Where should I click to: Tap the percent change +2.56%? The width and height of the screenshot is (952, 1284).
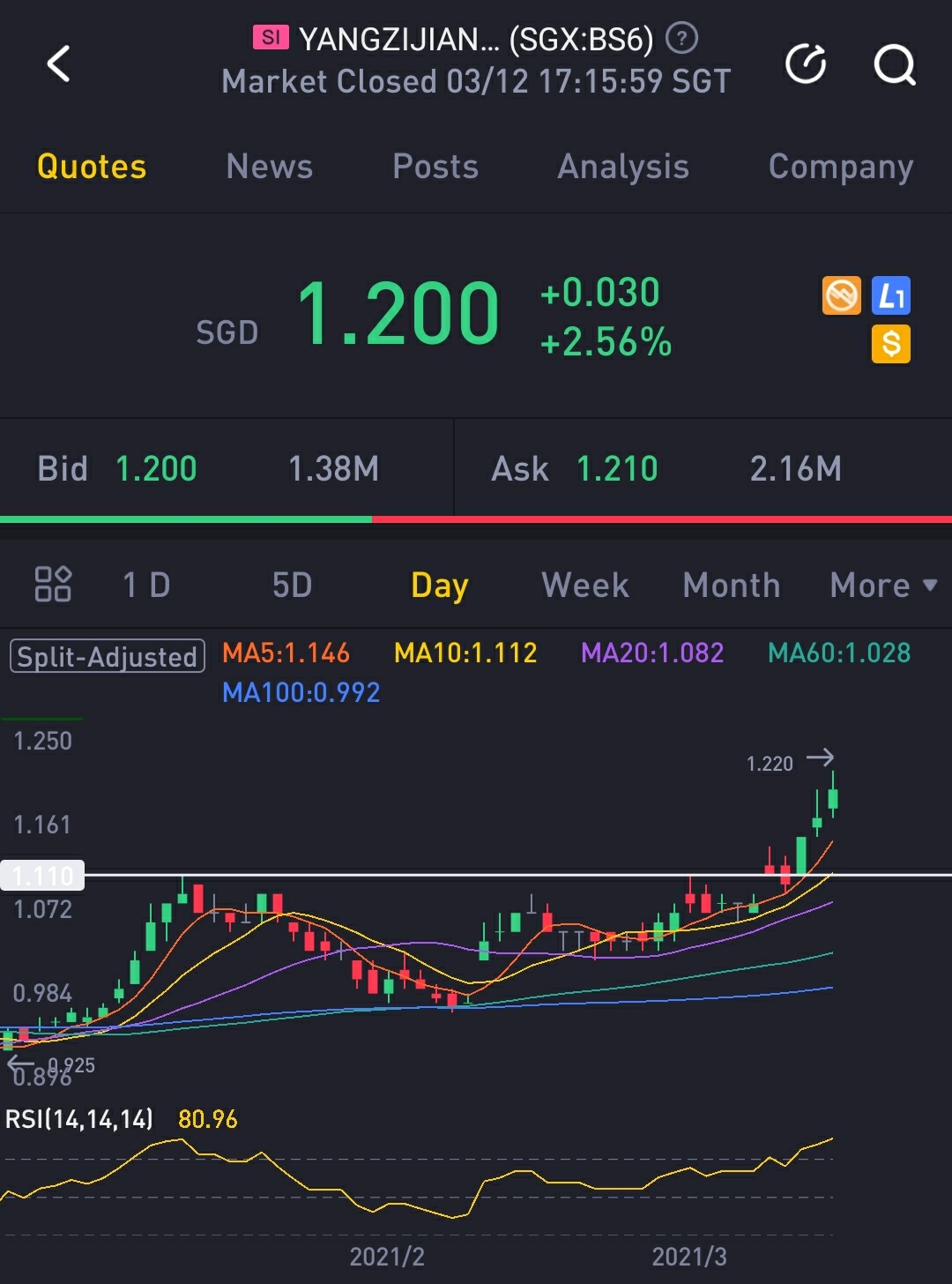click(x=606, y=342)
